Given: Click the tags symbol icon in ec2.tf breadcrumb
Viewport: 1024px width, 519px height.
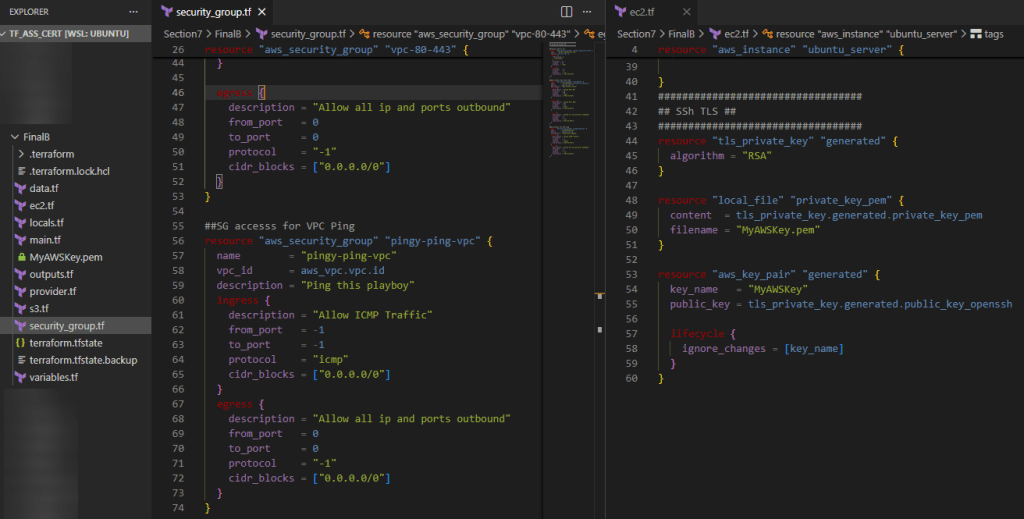Looking at the screenshot, I should 975,33.
